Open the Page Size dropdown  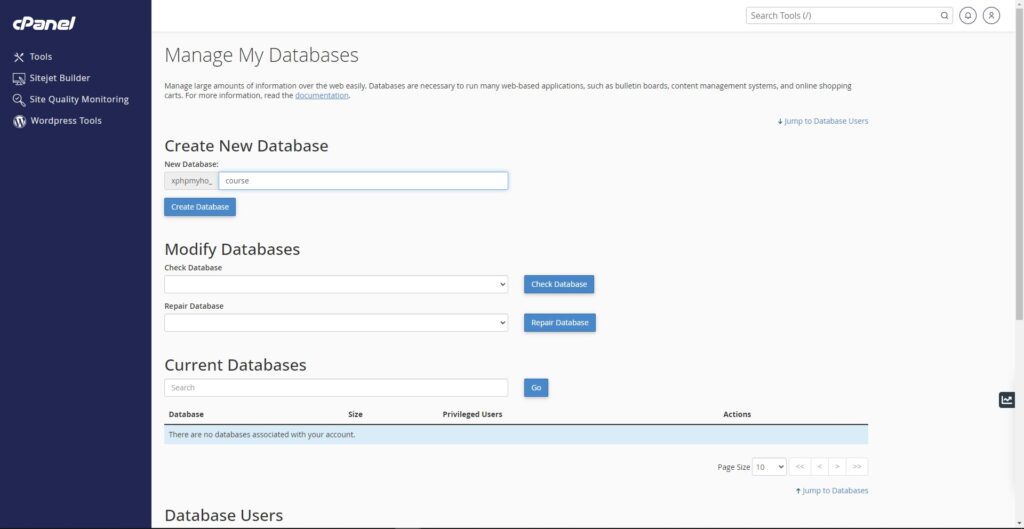(769, 467)
